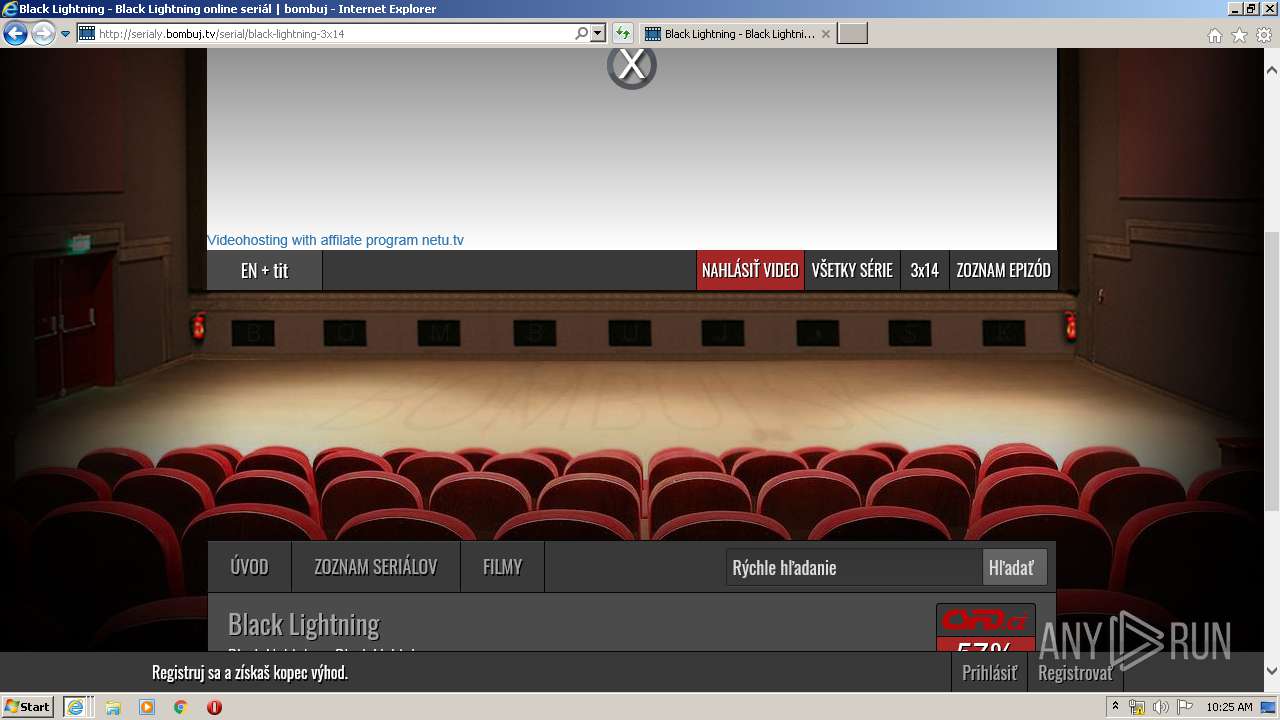Open the netu.tv videohosting affiliate link
The image size is (1280, 720).
335,240
